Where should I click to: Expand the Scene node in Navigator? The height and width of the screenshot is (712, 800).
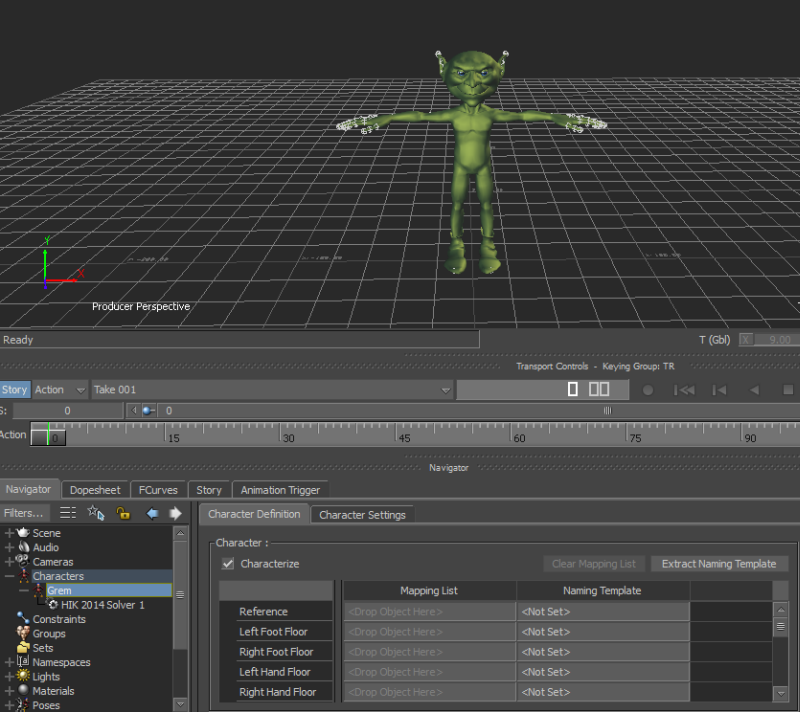click(10, 533)
